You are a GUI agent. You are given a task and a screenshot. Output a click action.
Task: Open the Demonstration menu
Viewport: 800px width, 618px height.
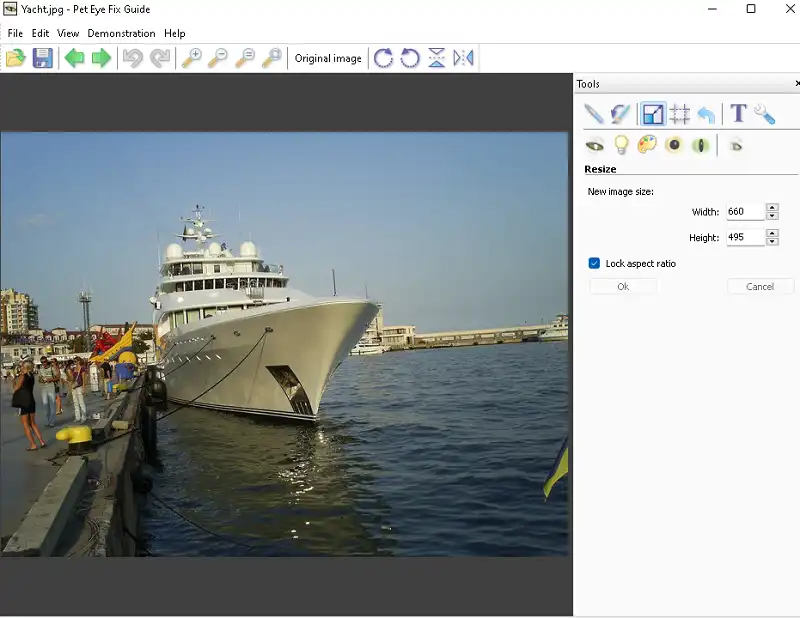pyautogui.click(x=121, y=33)
